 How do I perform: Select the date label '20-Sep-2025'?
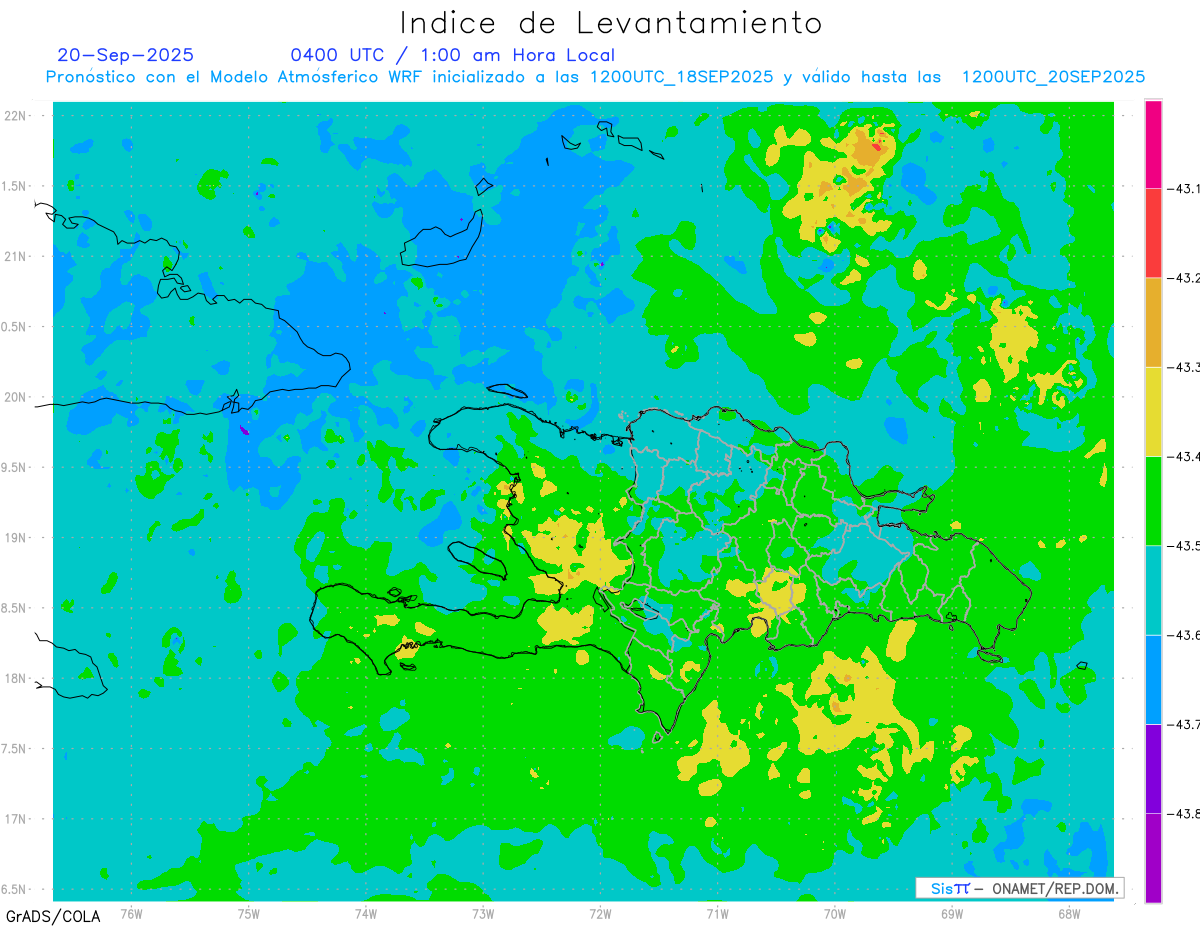126,55
